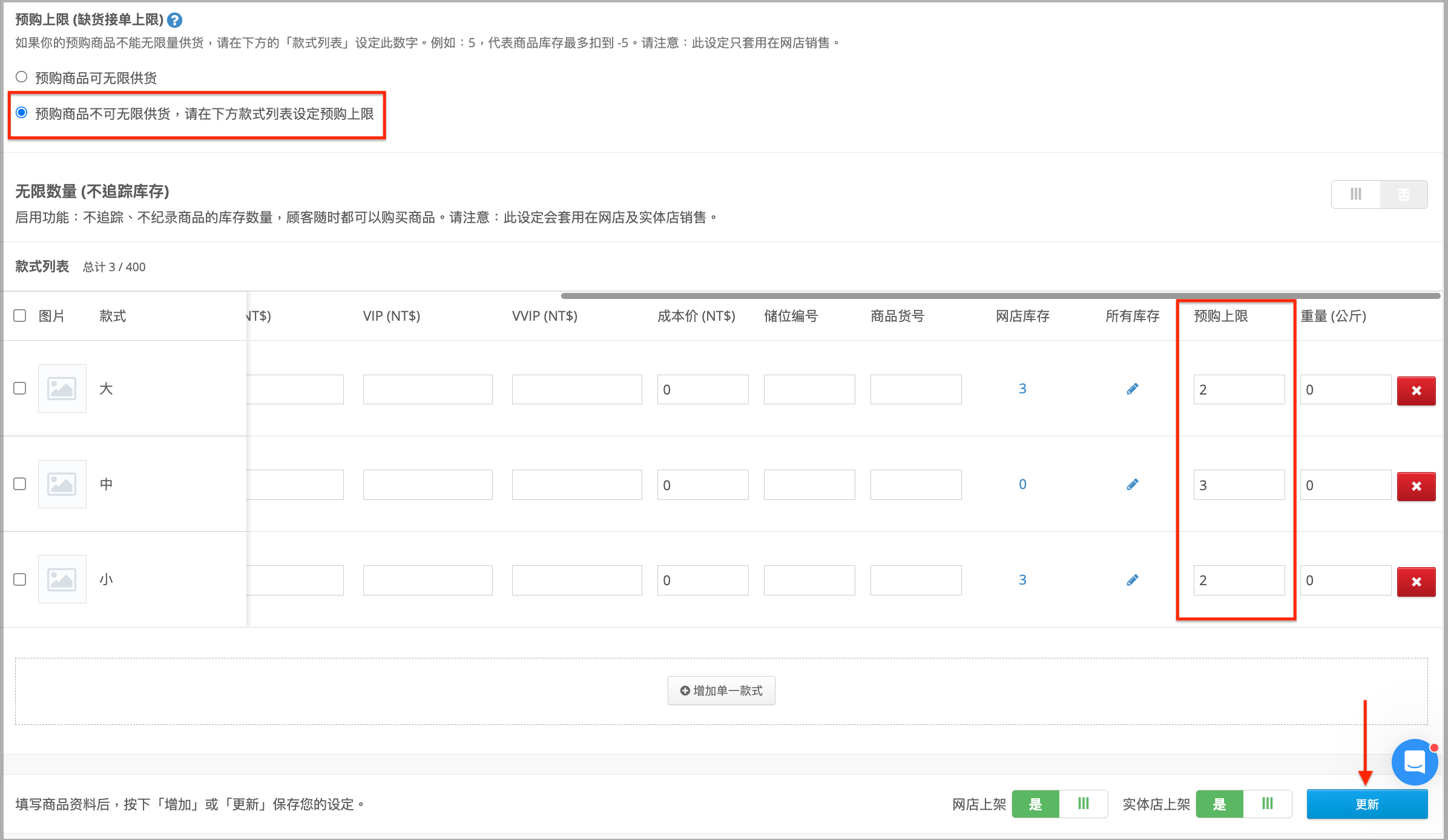Open the live chat bubble icon
1448x840 pixels.
[x=1414, y=762]
